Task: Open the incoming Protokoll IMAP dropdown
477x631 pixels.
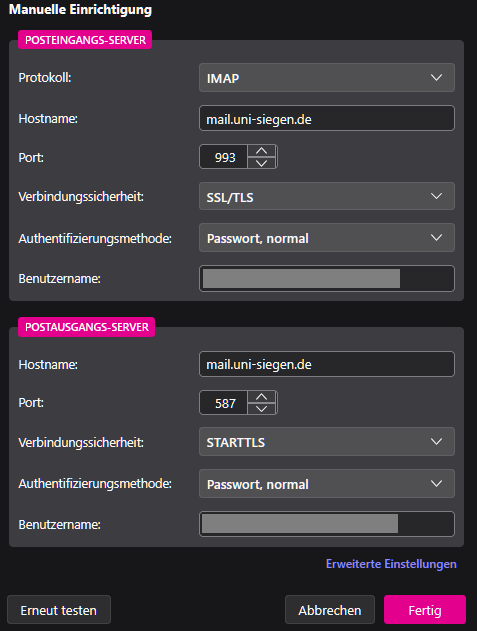Action: coord(326,78)
